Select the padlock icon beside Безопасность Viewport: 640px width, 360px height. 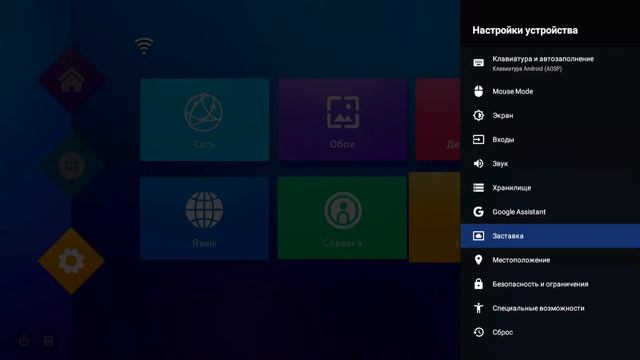[478, 284]
